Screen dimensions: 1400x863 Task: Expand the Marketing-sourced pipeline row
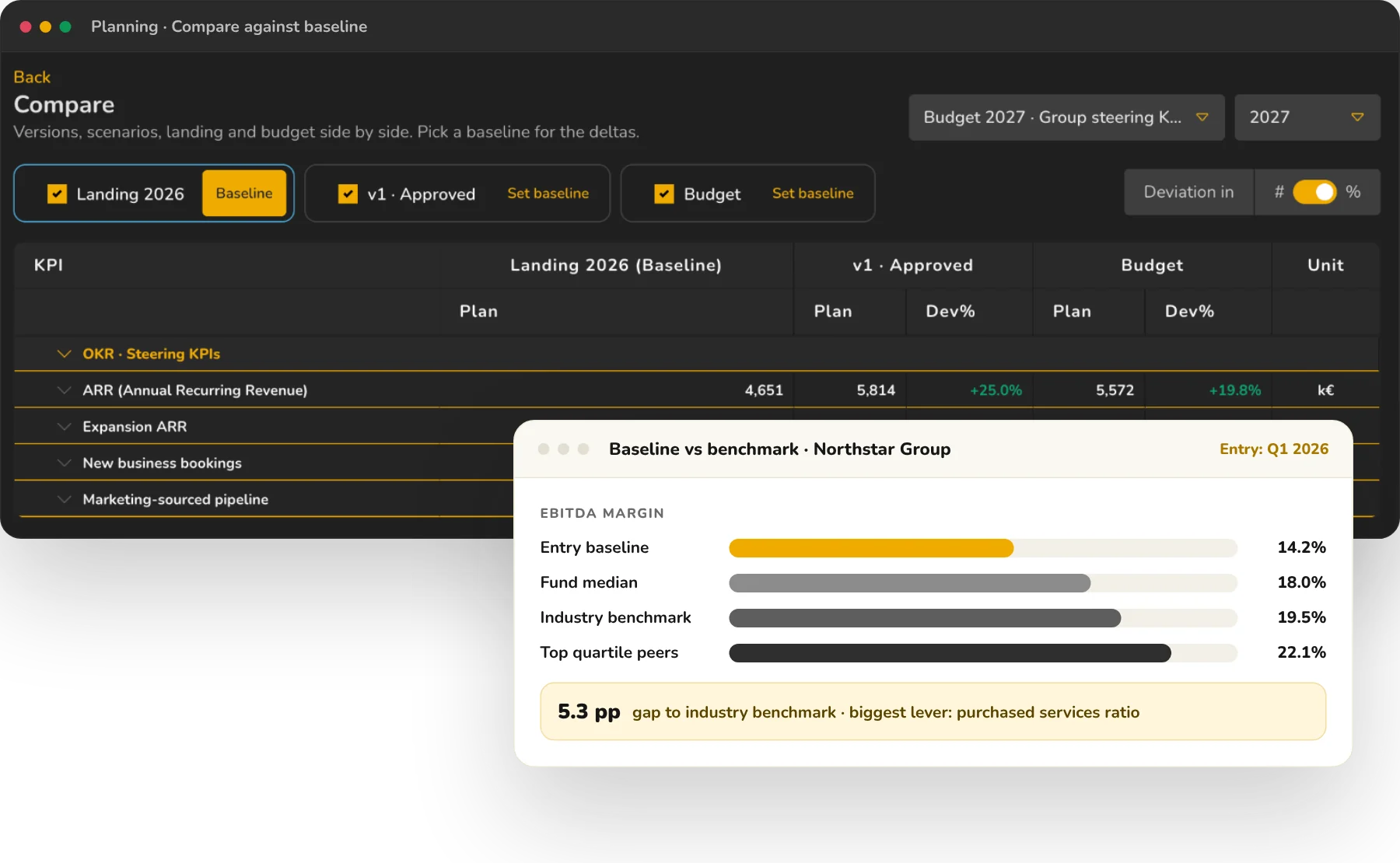[x=65, y=499]
